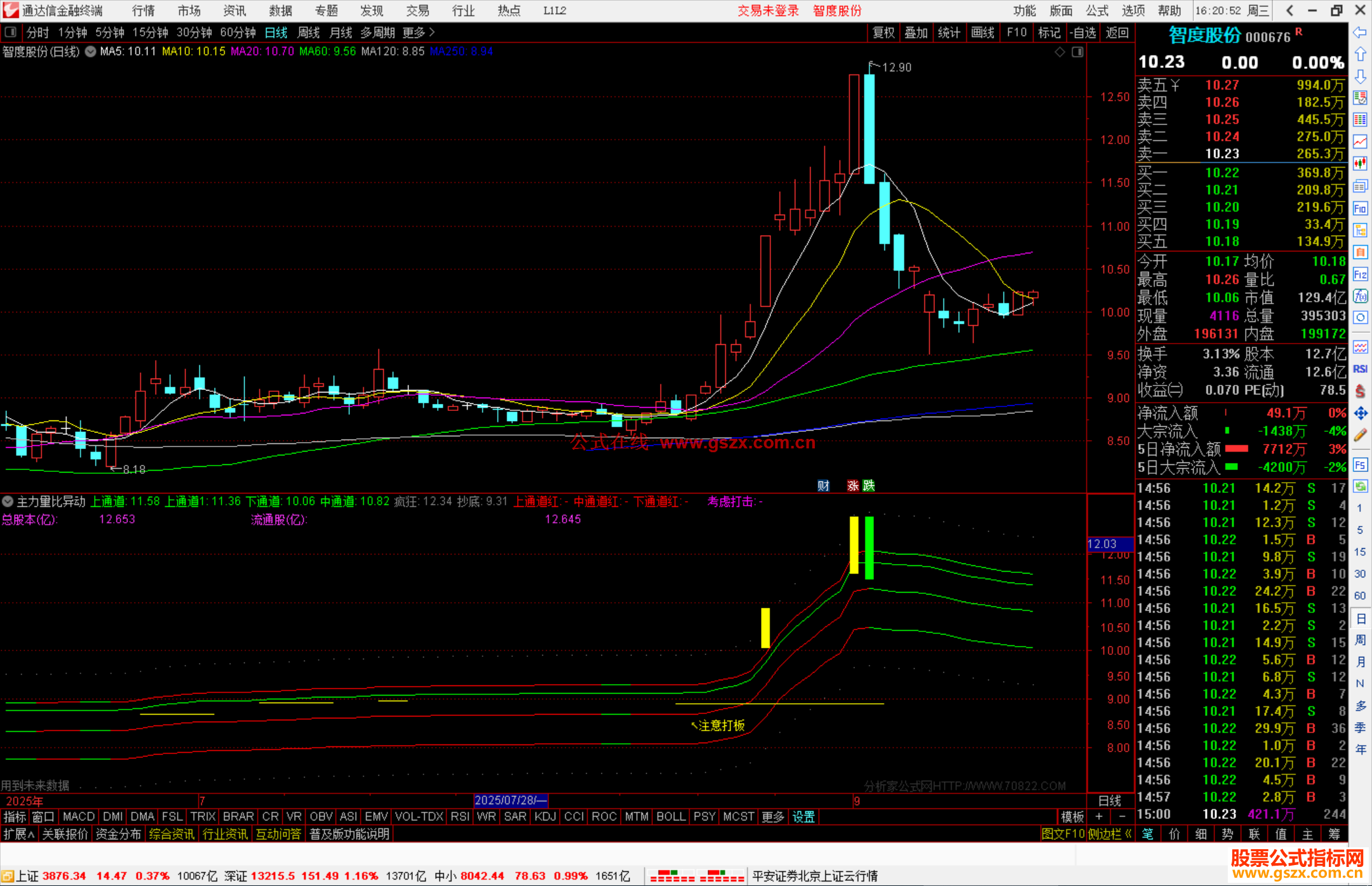This screenshot has width=1372, height=886.
Task: Click the plus zoom button near 模板
Action: pyautogui.click(x=1099, y=817)
